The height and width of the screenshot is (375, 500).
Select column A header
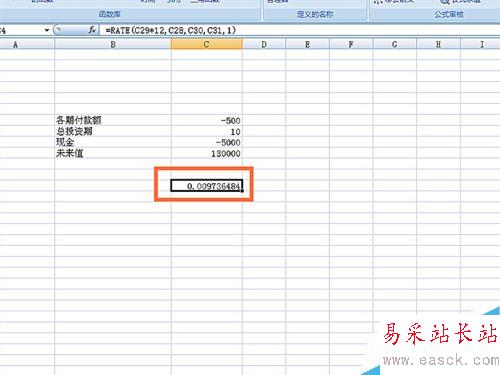click(27, 44)
